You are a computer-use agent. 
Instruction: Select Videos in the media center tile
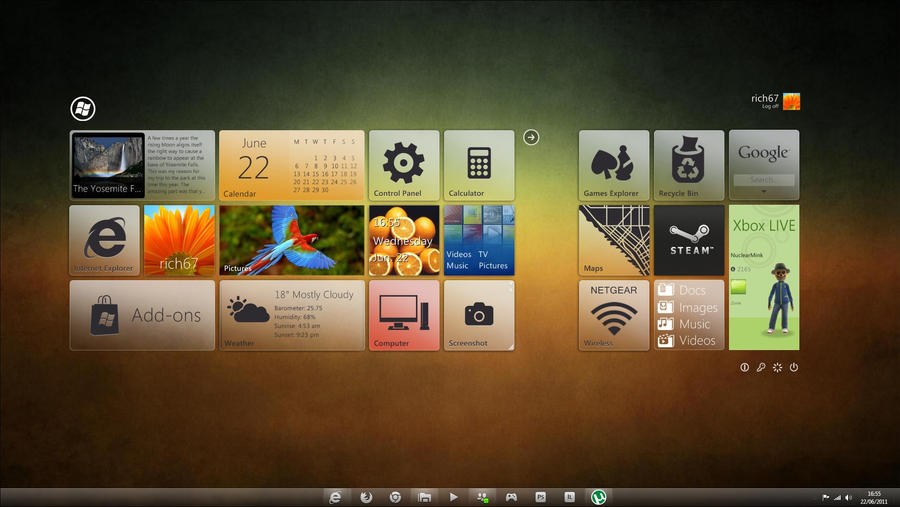tap(459, 254)
